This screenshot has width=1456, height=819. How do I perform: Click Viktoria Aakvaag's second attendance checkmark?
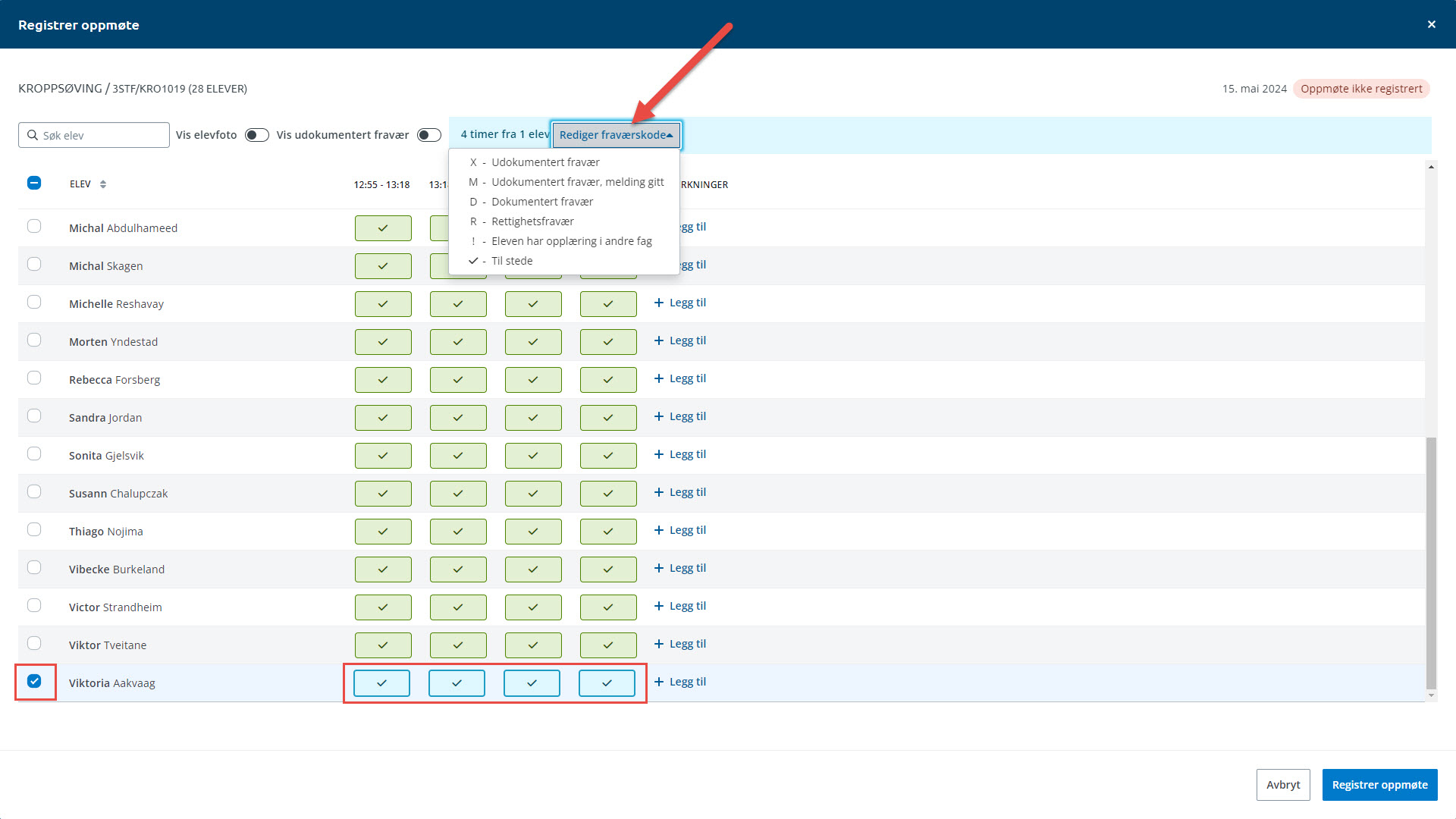pyautogui.click(x=457, y=683)
